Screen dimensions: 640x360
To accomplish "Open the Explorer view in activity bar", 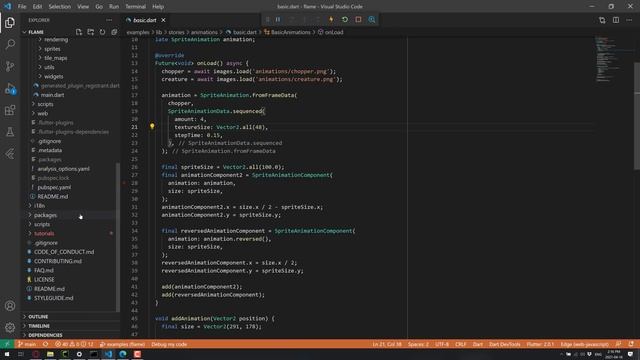I will (x=10, y=22).
